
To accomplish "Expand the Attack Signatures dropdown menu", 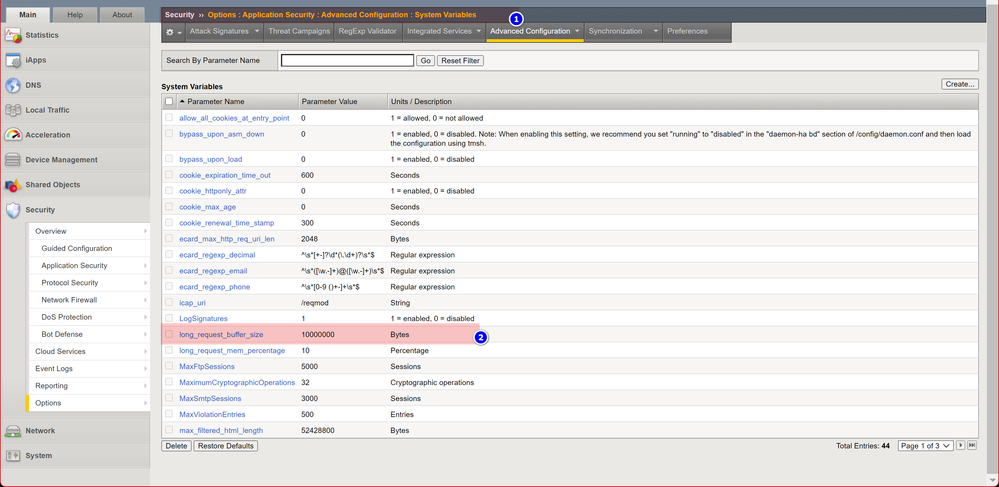I will pyautogui.click(x=257, y=32).
